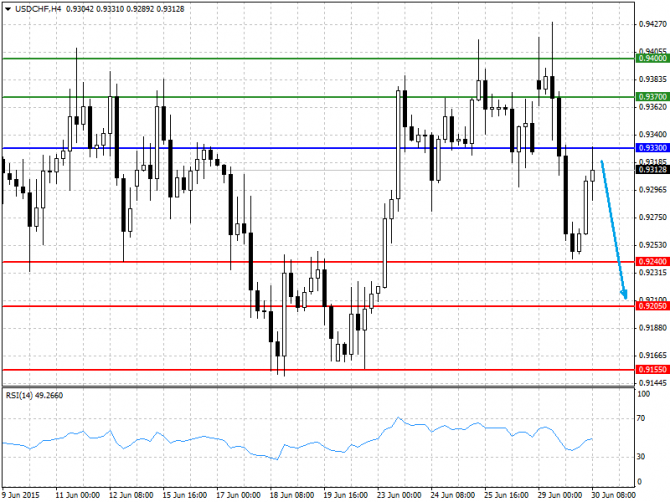The width and height of the screenshot is (670, 502).
Task: Click the 0.93835 price scale value
Action: click(x=652, y=79)
